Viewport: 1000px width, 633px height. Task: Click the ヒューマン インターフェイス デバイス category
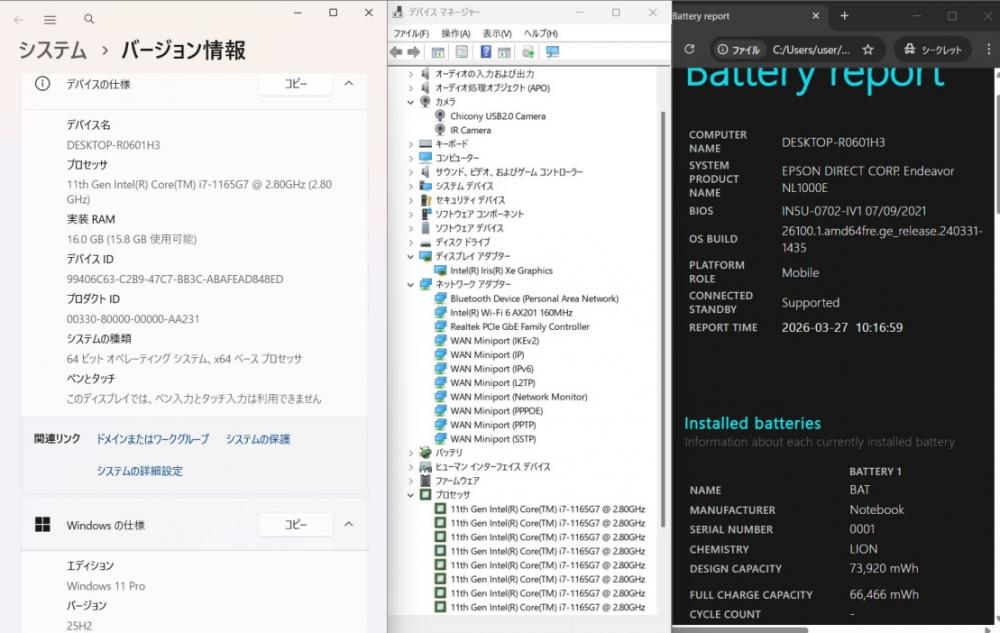(492, 467)
